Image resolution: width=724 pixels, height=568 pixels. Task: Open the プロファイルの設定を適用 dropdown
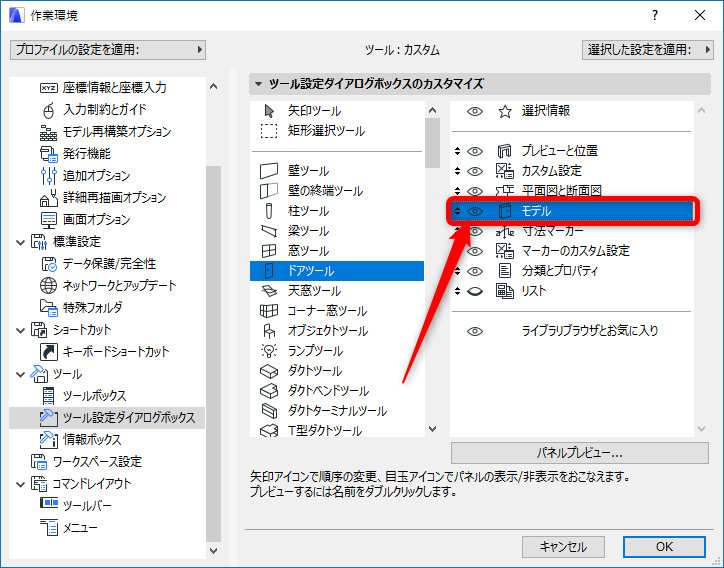click(x=108, y=49)
